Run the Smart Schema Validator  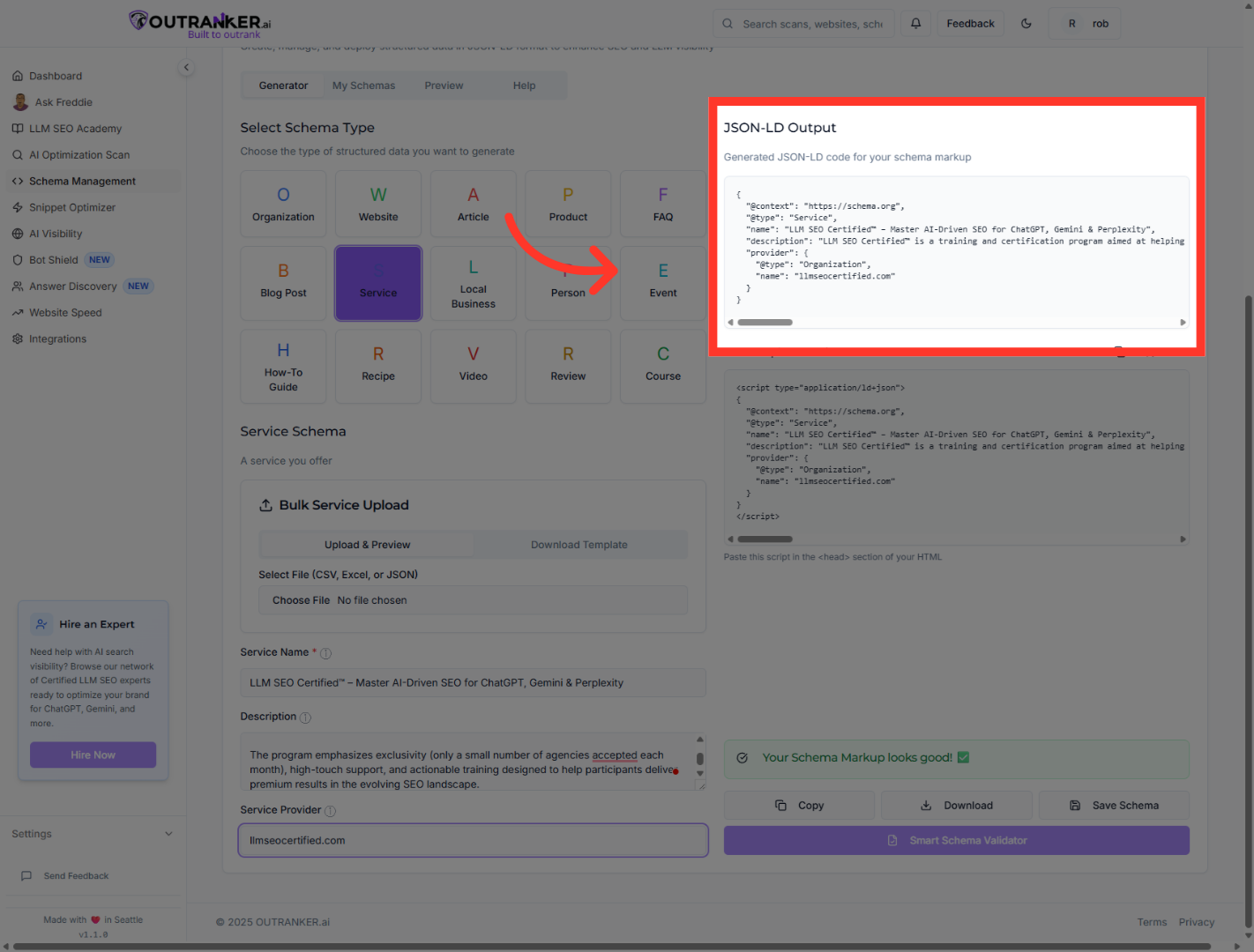(956, 840)
